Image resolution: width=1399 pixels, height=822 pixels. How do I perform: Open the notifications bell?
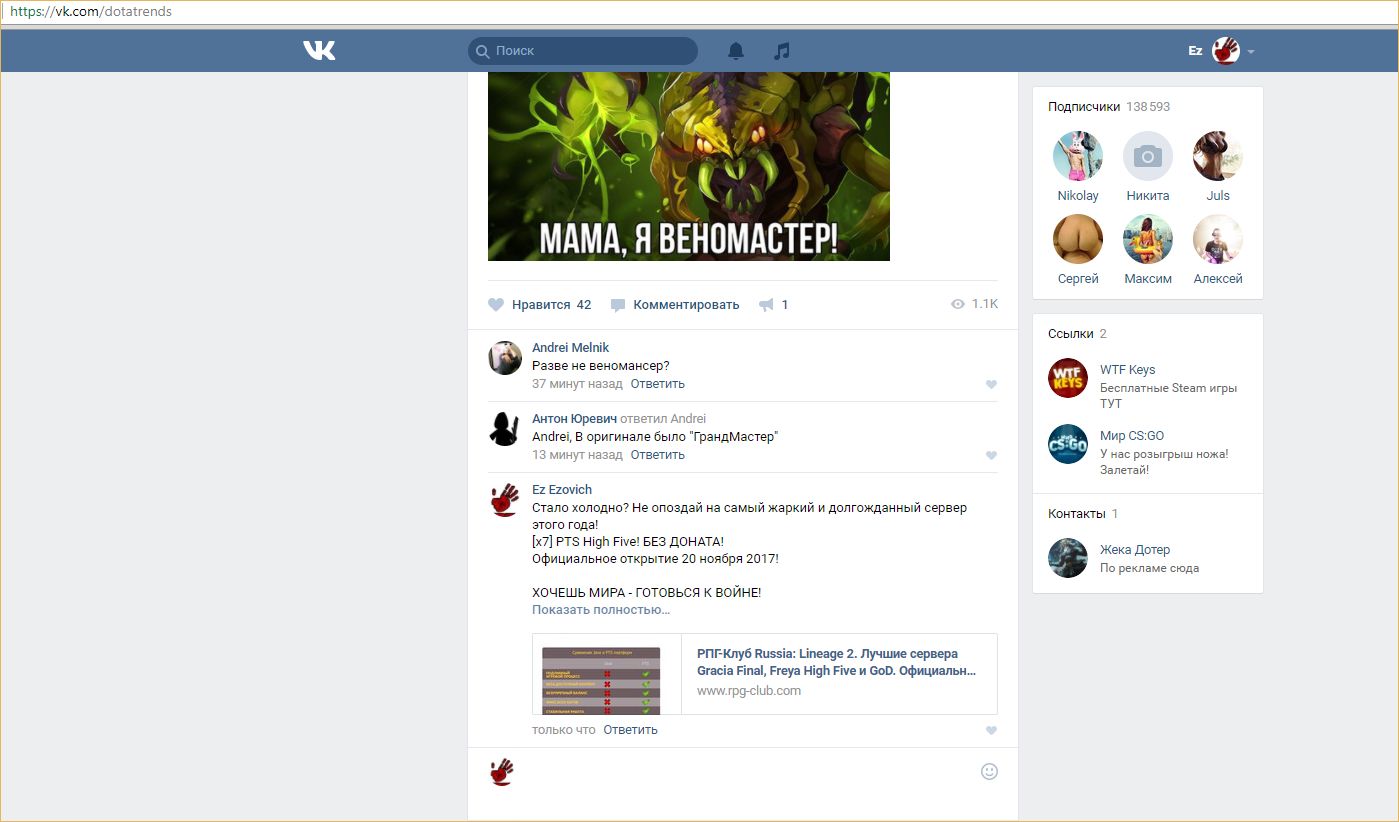[736, 51]
